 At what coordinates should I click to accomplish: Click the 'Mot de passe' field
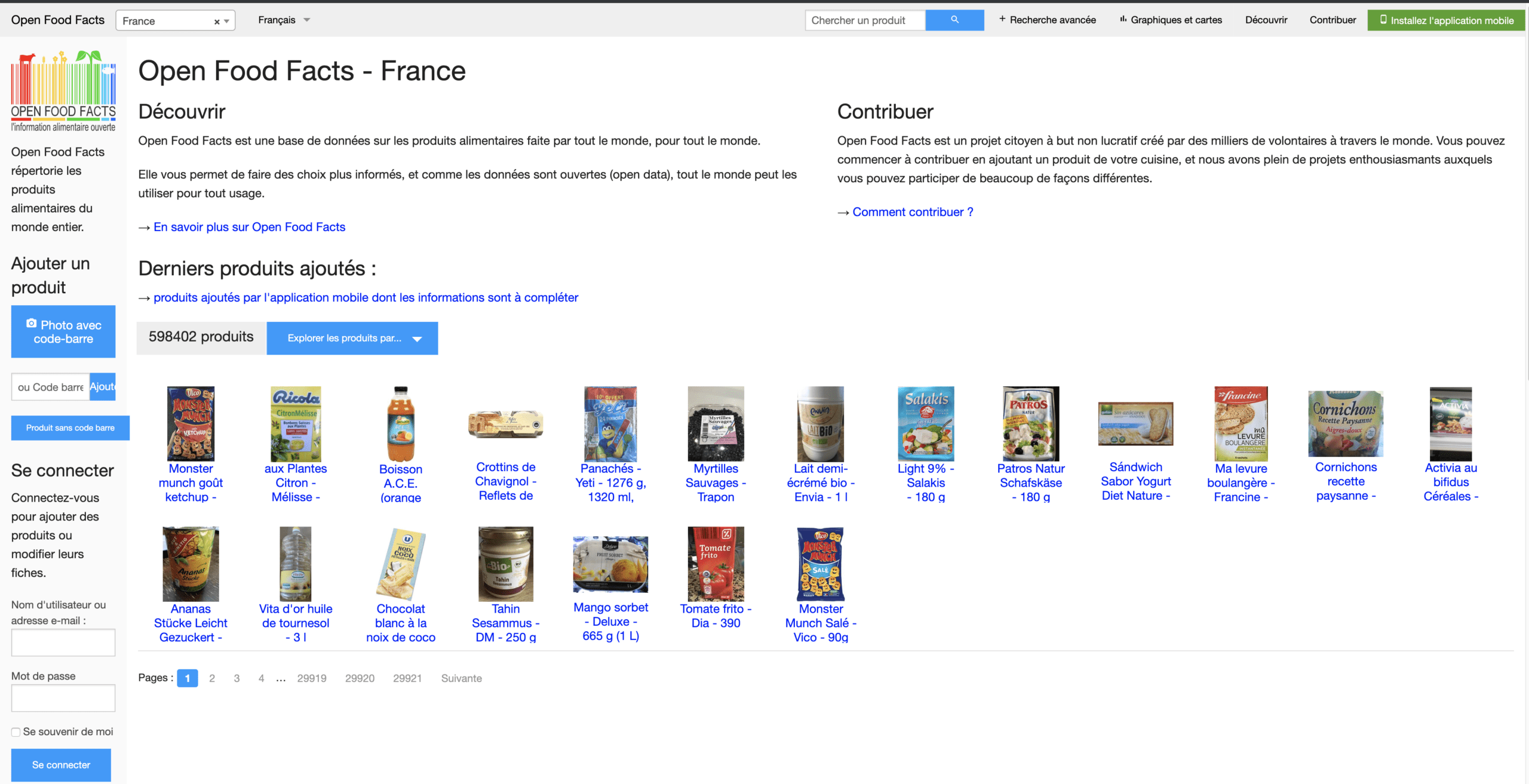point(63,698)
